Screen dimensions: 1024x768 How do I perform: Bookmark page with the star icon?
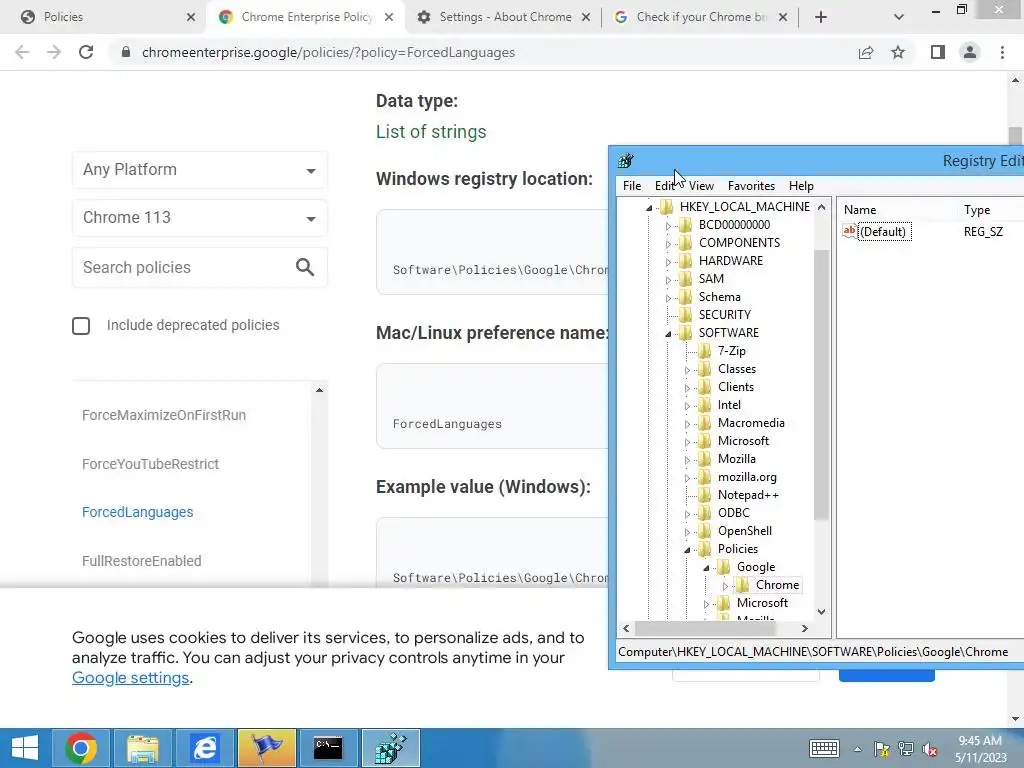(898, 52)
